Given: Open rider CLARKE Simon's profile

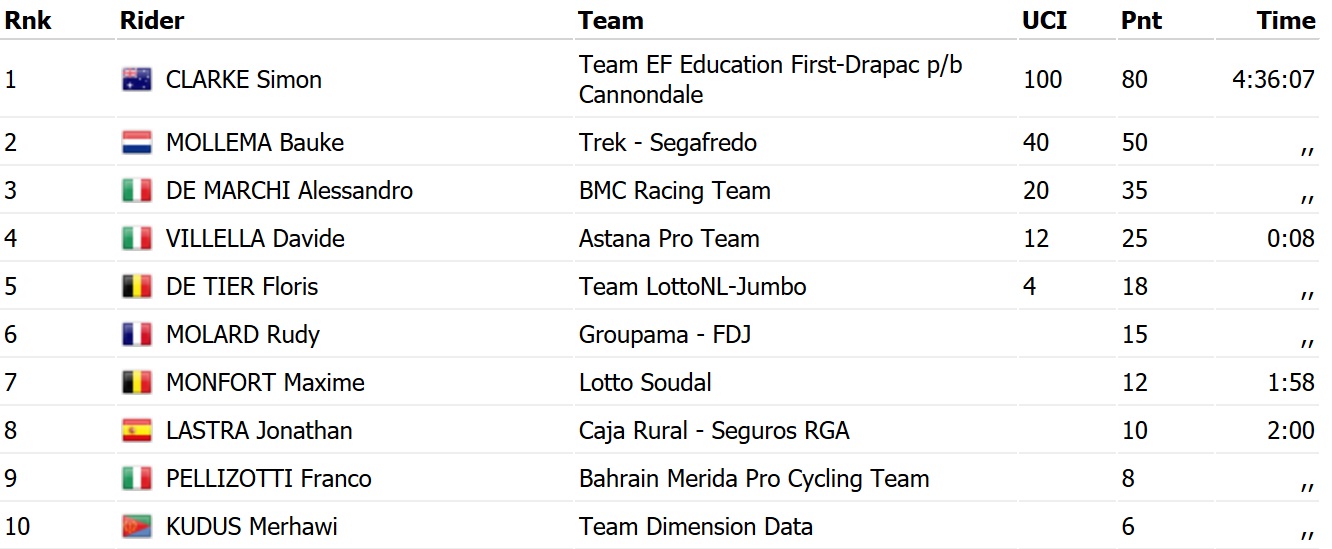Looking at the screenshot, I should click(x=243, y=80).
